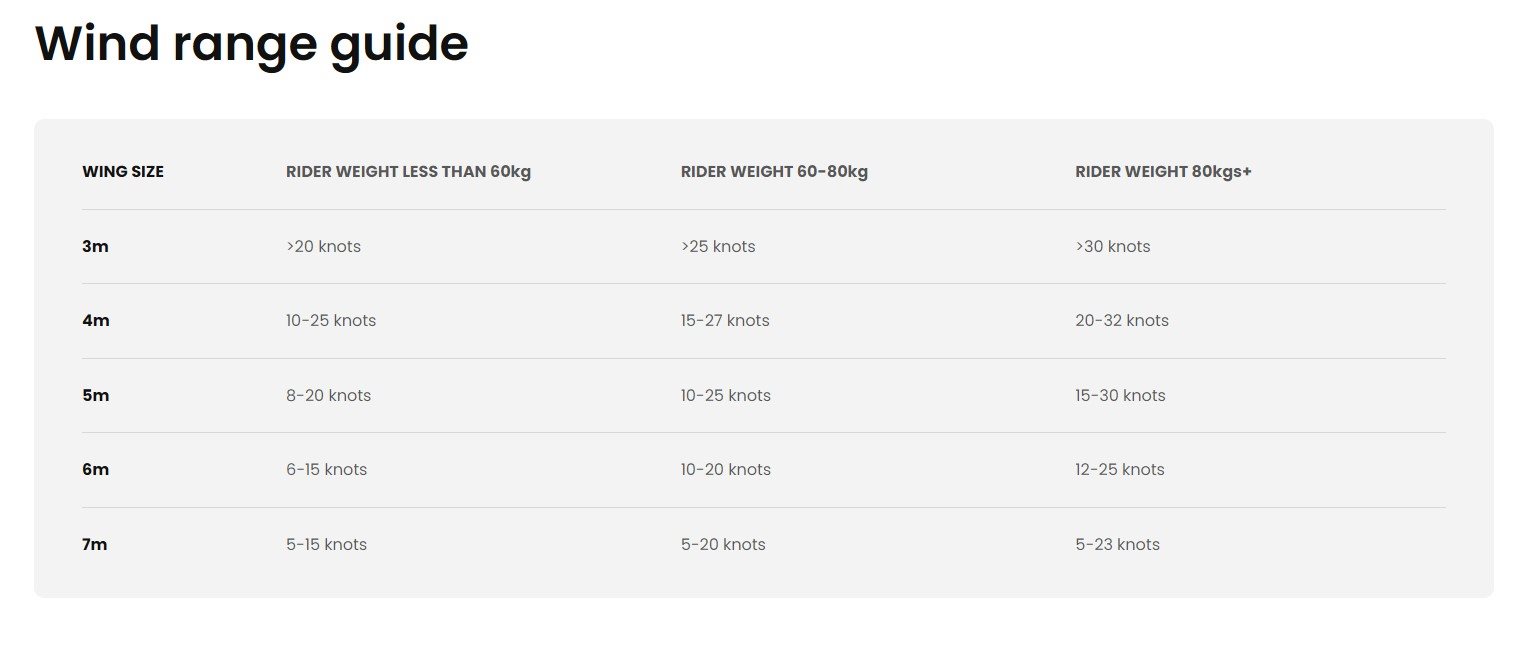Click the 12-25 knots cell

tap(1120, 470)
